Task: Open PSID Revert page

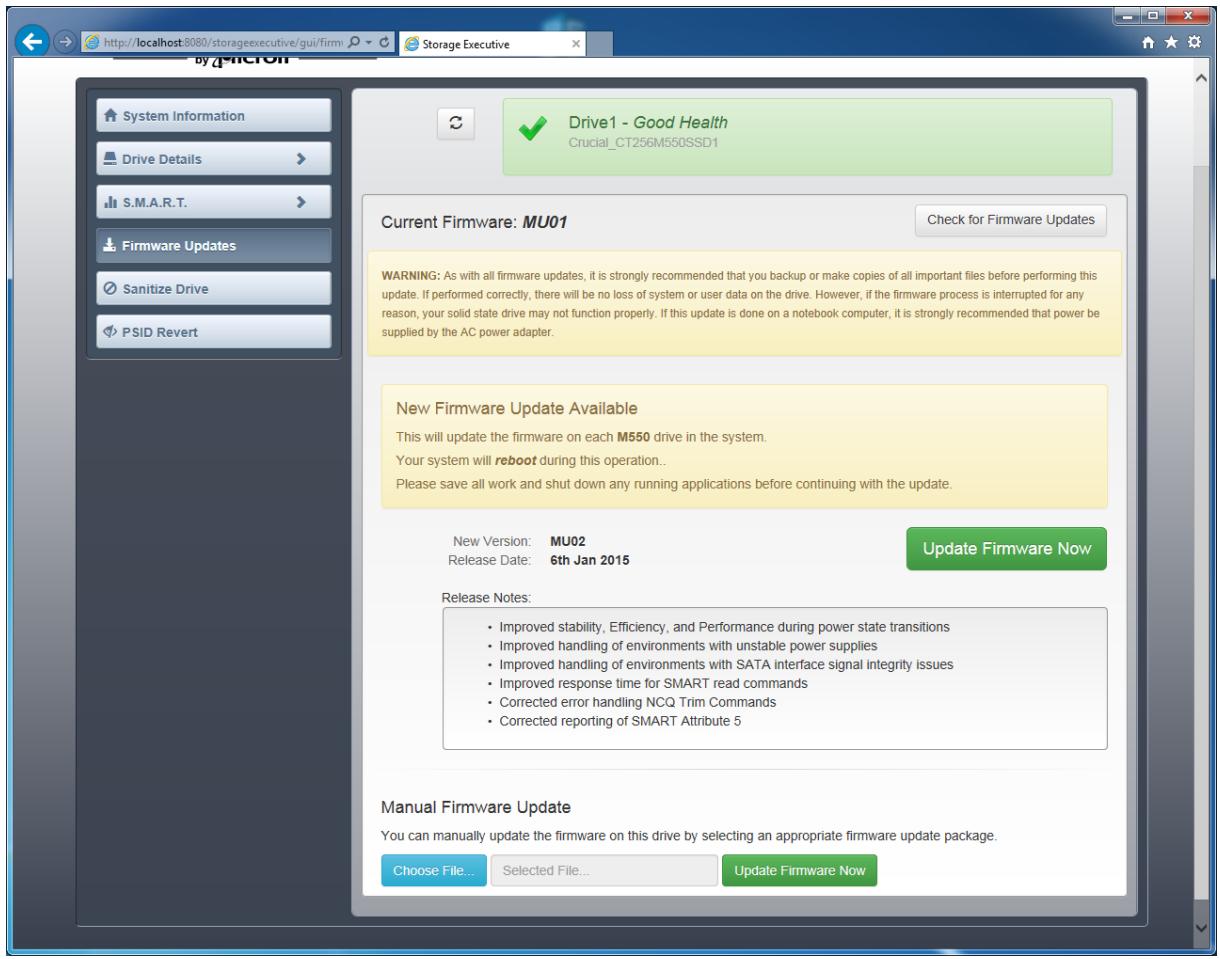Action: pyautogui.click(x=213, y=332)
